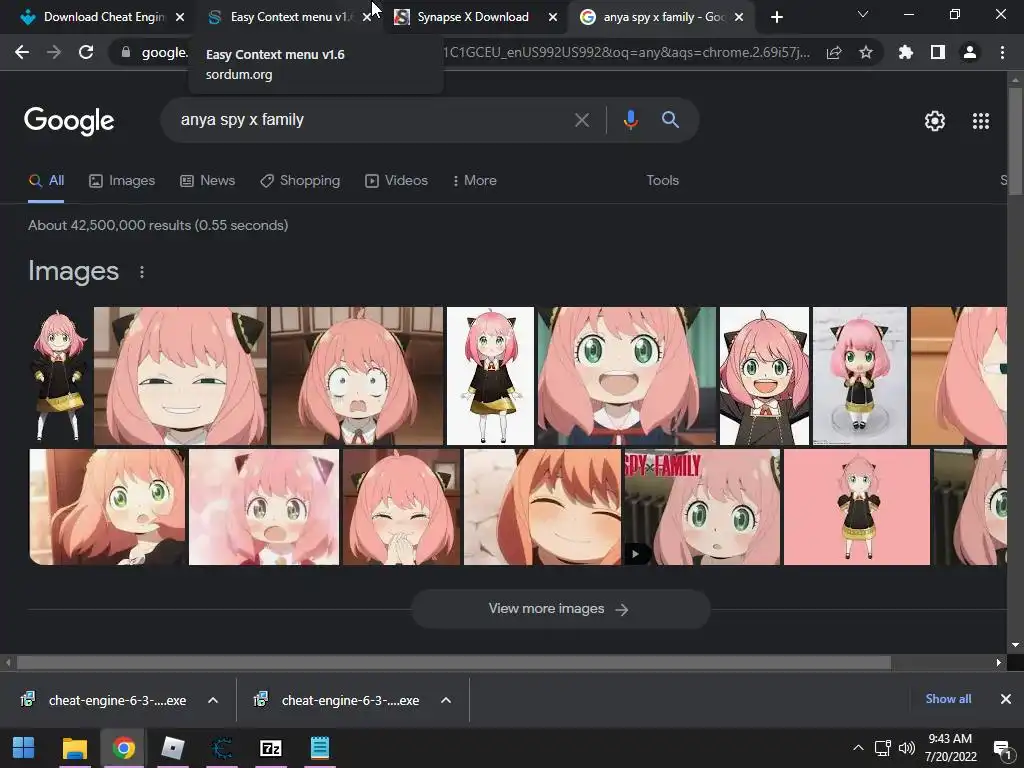Click the horizontal page scrollbar
Viewport: 1024px width, 768px height.
click(454, 663)
